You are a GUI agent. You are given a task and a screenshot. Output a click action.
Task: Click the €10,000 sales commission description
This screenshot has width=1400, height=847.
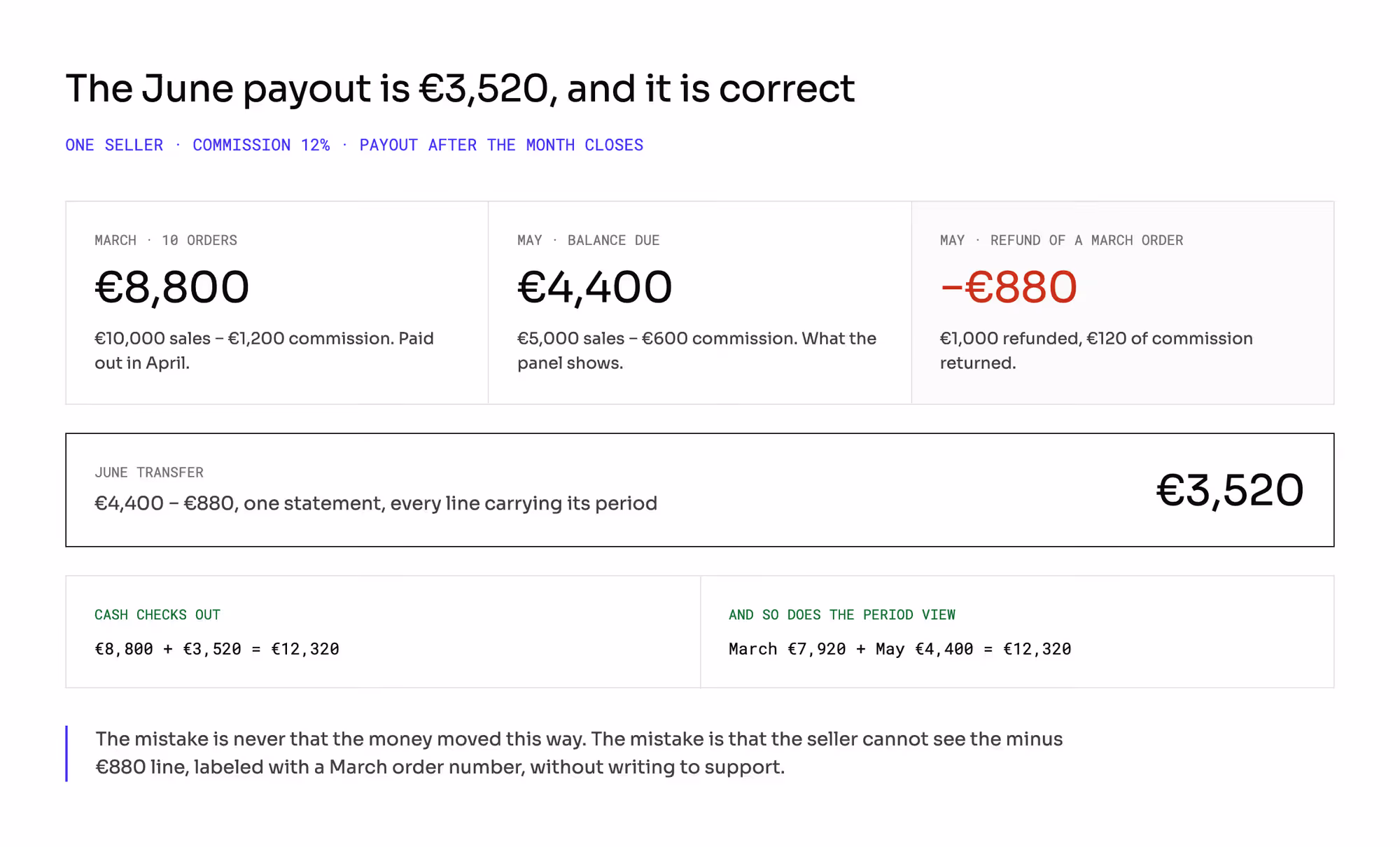point(264,351)
